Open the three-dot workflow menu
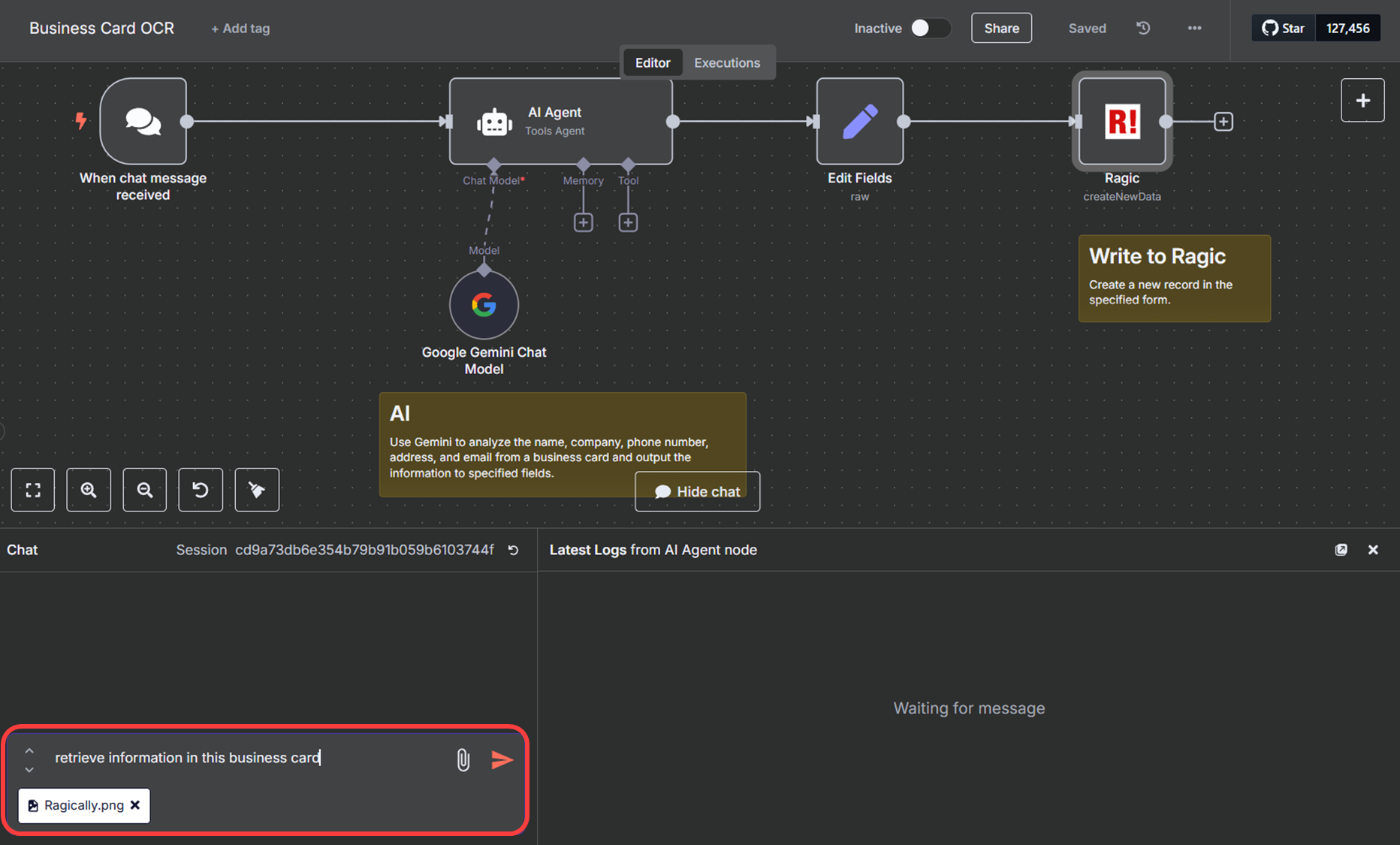This screenshot has width=1400, height=845. [x=1194, y=28]
